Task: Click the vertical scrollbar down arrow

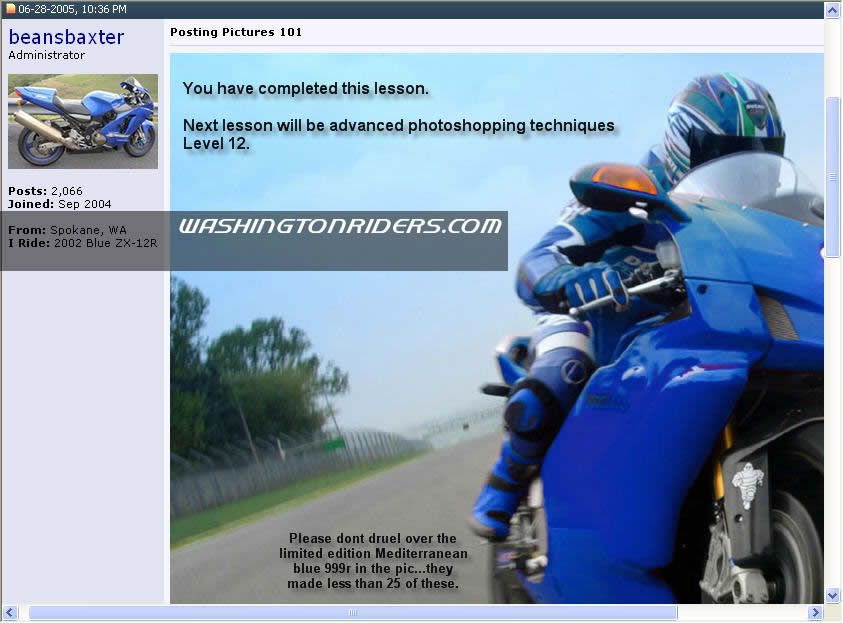Action: pos(832,595)
